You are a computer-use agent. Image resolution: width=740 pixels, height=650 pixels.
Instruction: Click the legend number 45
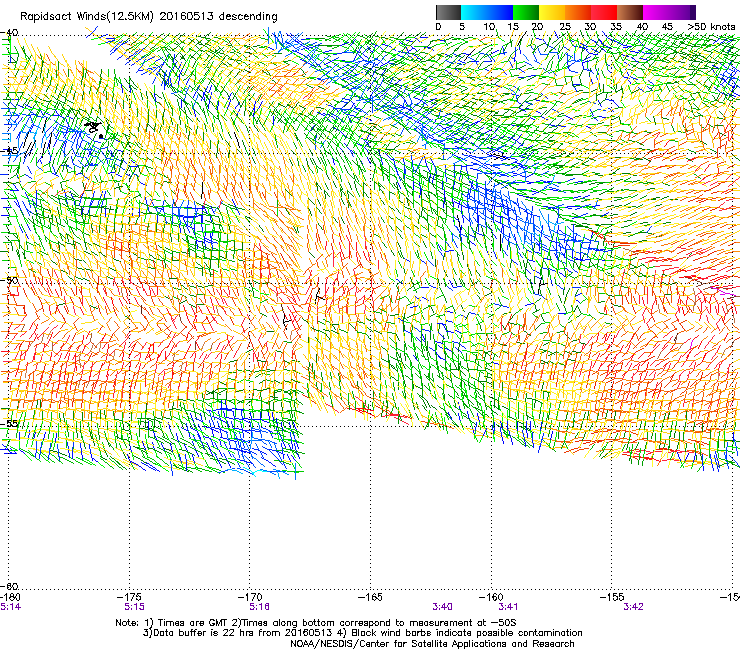pos(667,27)
